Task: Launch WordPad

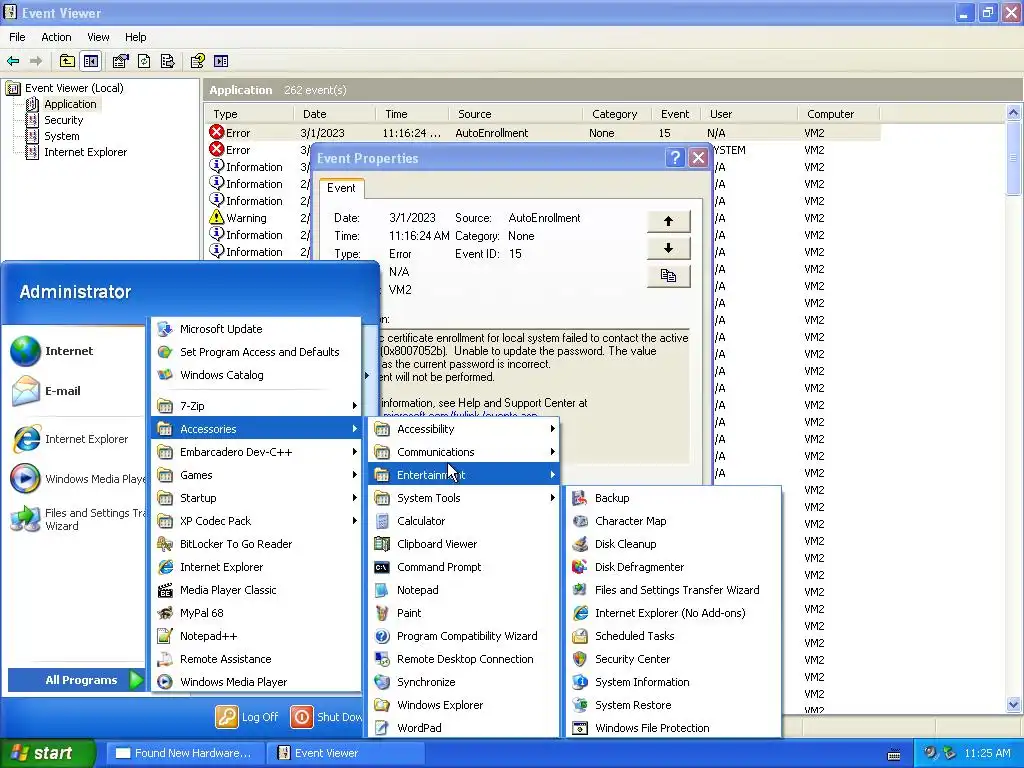Action: (464, 728)
